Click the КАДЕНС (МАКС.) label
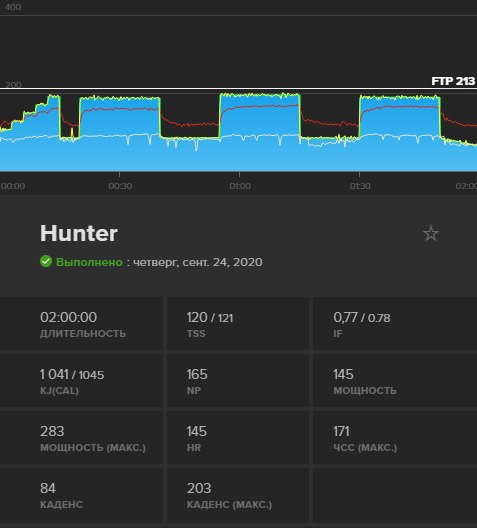This screenshot has width=477, height=528. 230,505
